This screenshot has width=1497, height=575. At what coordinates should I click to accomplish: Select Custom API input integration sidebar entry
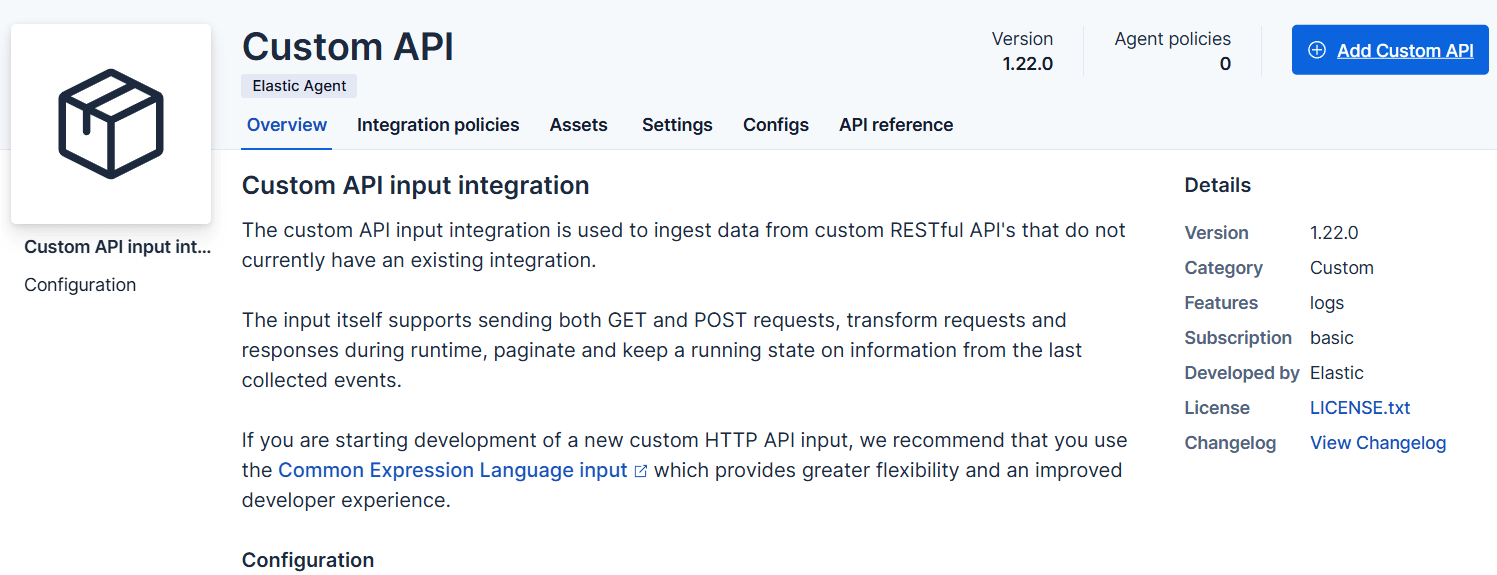tap(117, 247)
